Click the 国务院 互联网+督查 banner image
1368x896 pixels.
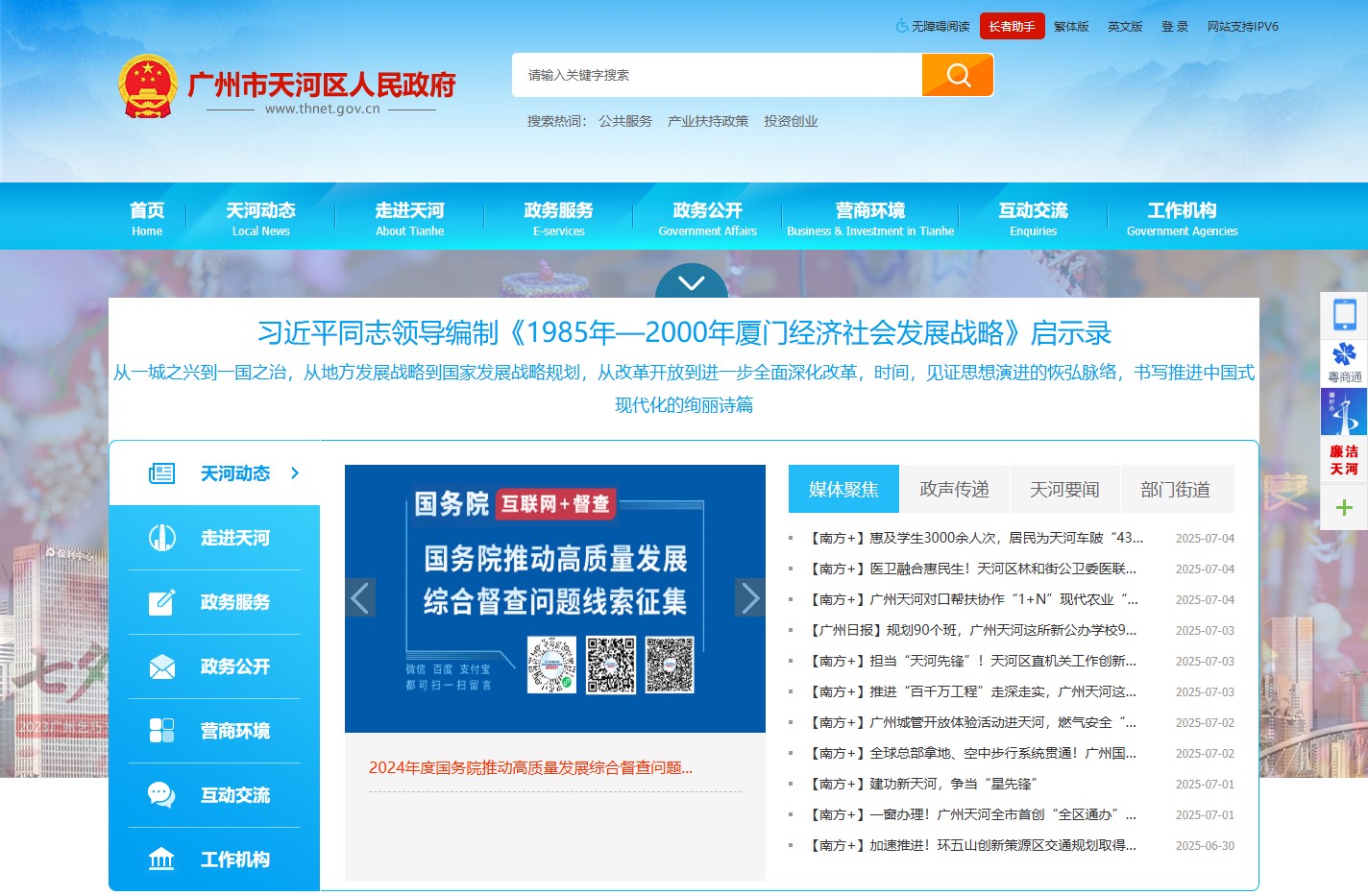point(555,598)
